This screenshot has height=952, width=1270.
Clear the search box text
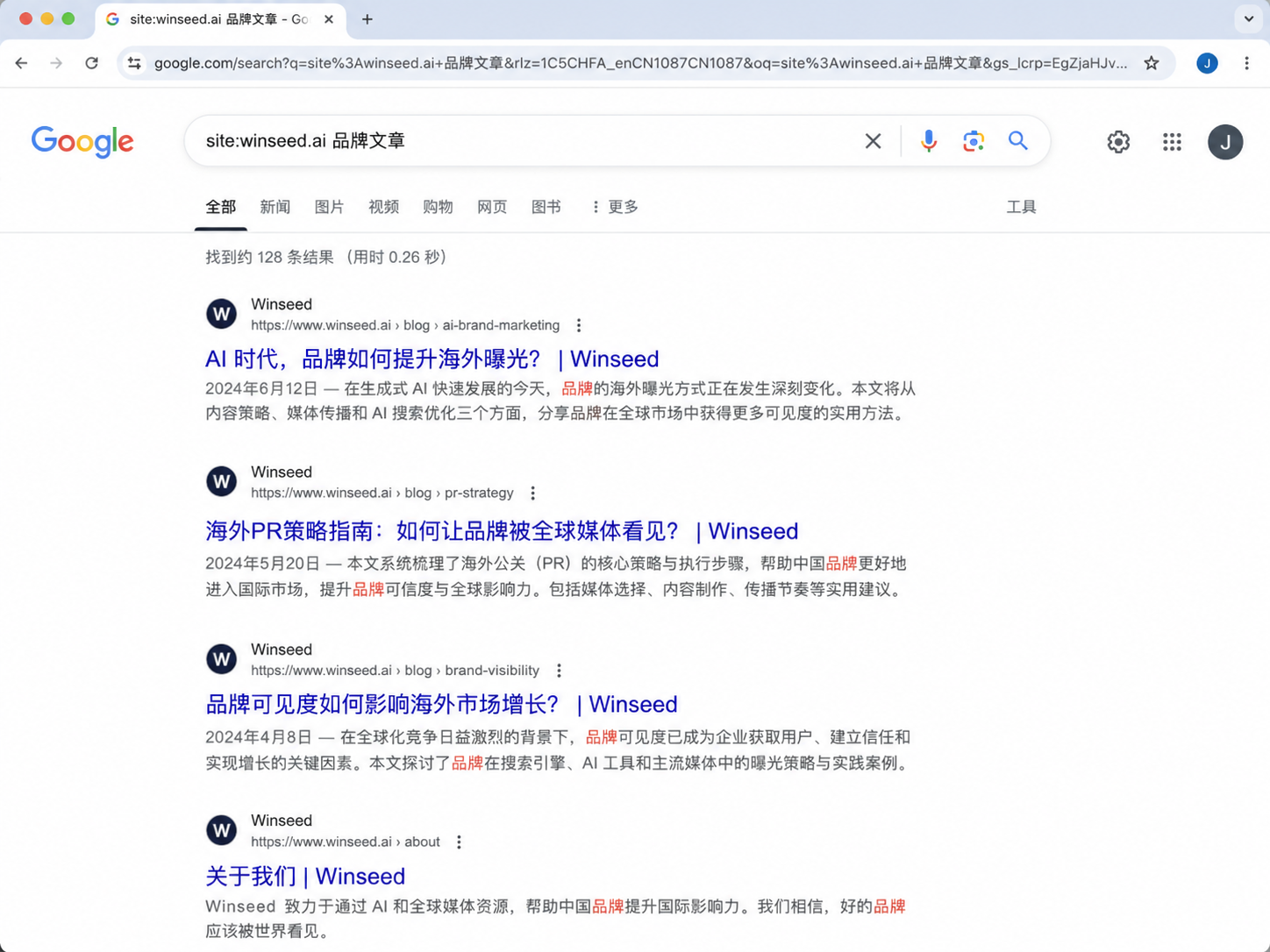click(873, 141)
